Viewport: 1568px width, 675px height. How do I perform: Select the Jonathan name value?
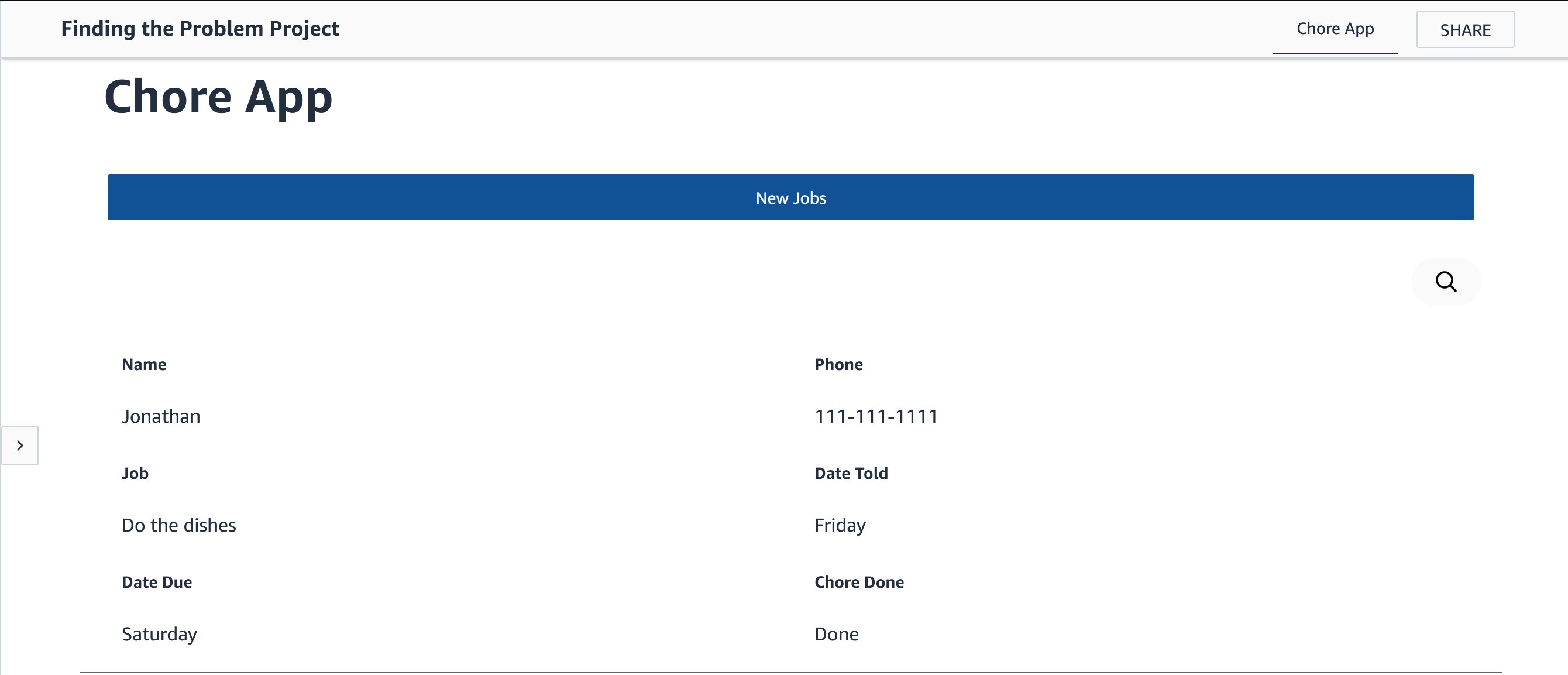click(x=161, y=416)
